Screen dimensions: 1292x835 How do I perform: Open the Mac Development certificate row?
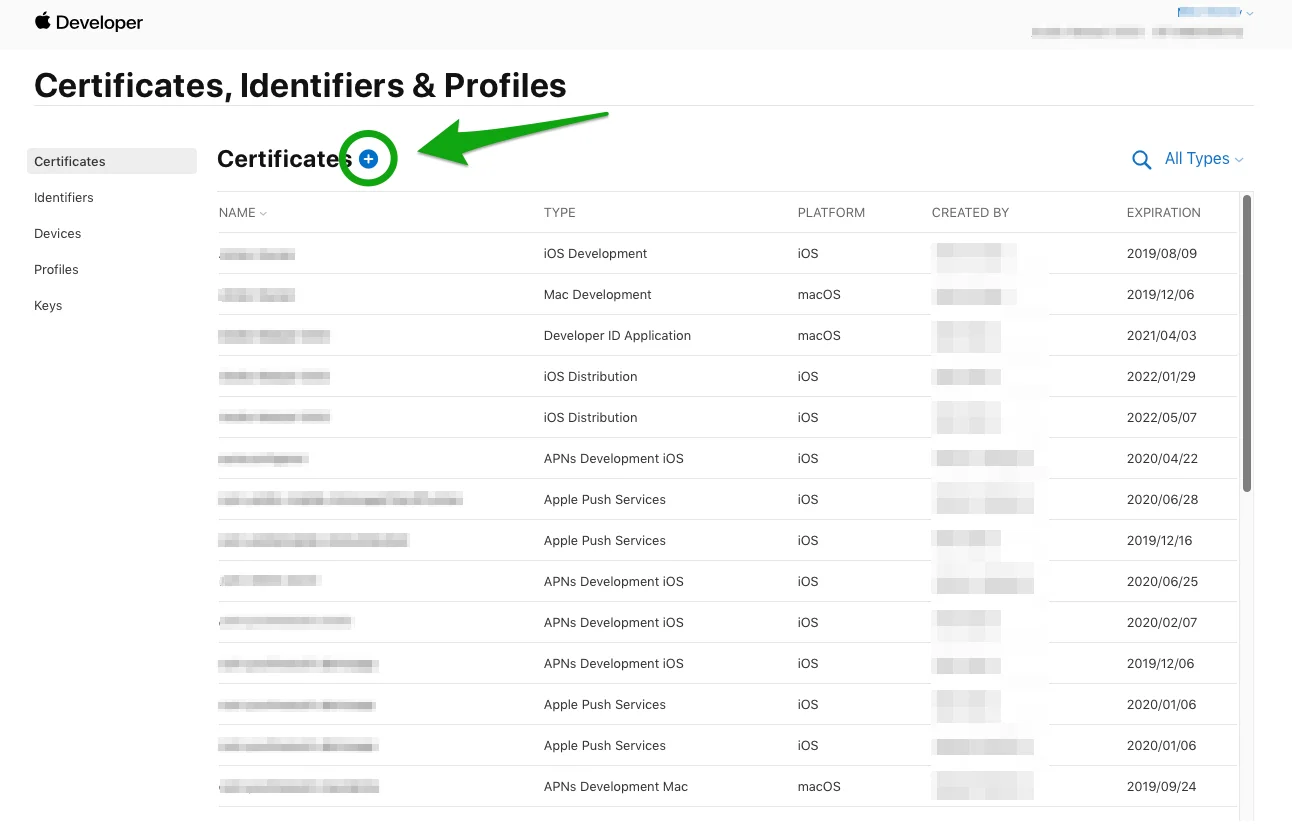tap(597, 295)
